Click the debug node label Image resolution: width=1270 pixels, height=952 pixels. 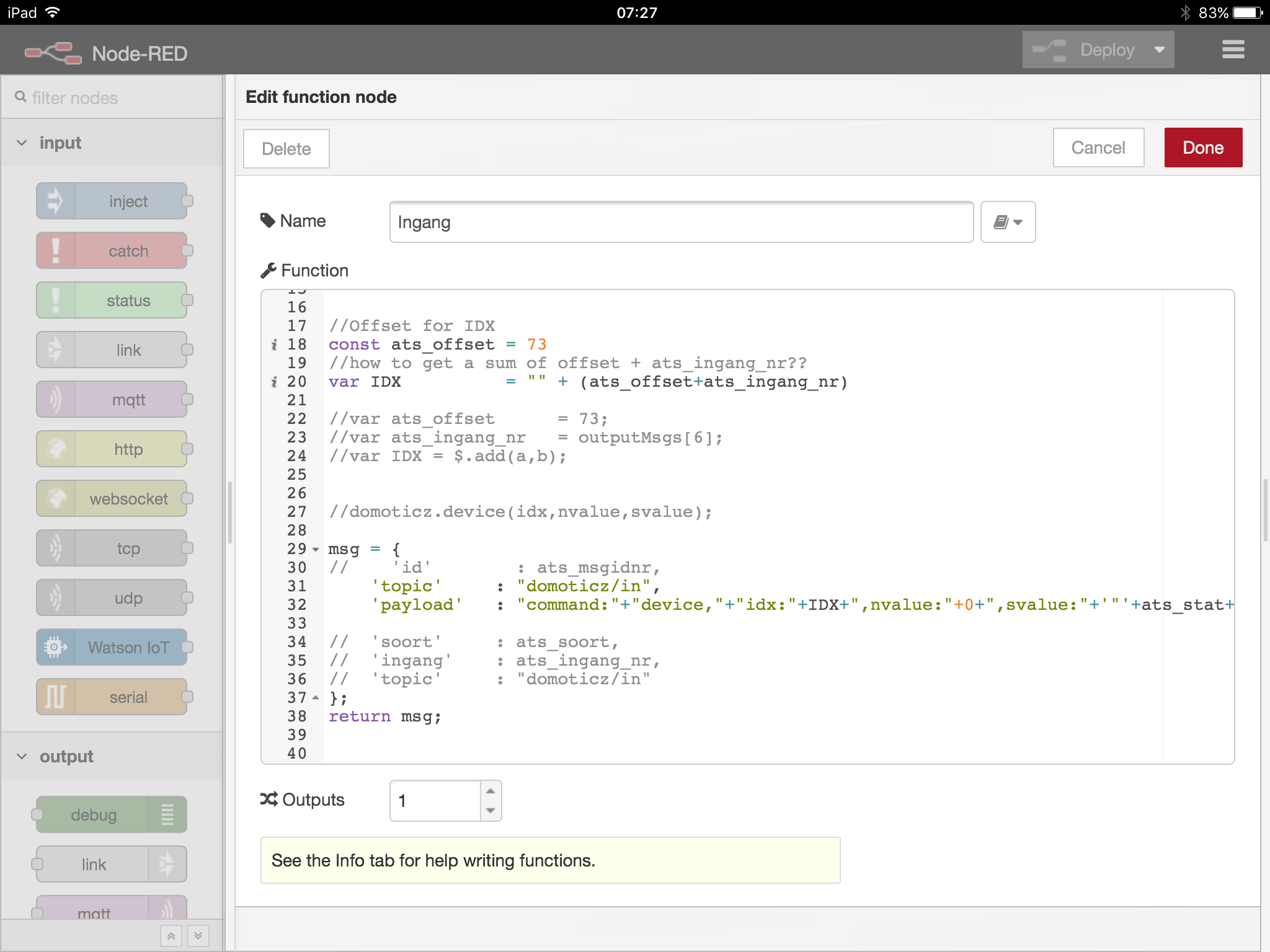[94, 815]
